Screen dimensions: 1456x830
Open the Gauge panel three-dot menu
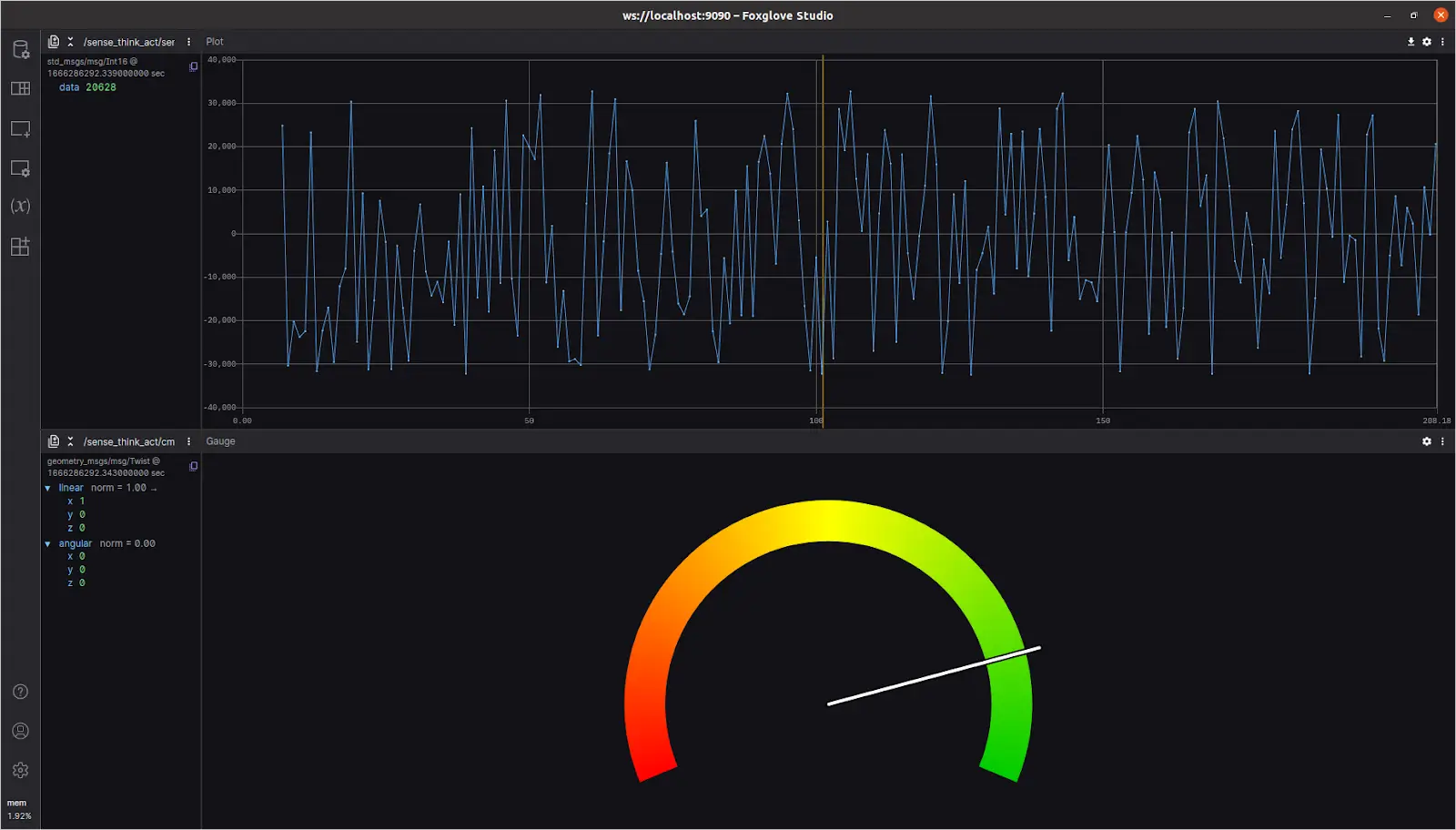1442,441
